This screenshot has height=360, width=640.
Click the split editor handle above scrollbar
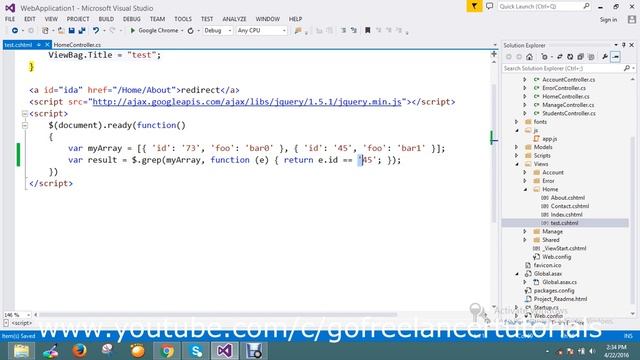[494, 54]
